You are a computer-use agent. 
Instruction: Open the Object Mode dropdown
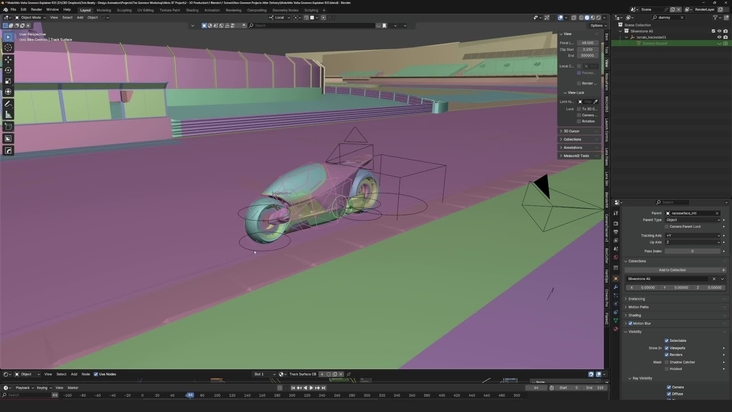pyautogui.click(x=30, y=17)
